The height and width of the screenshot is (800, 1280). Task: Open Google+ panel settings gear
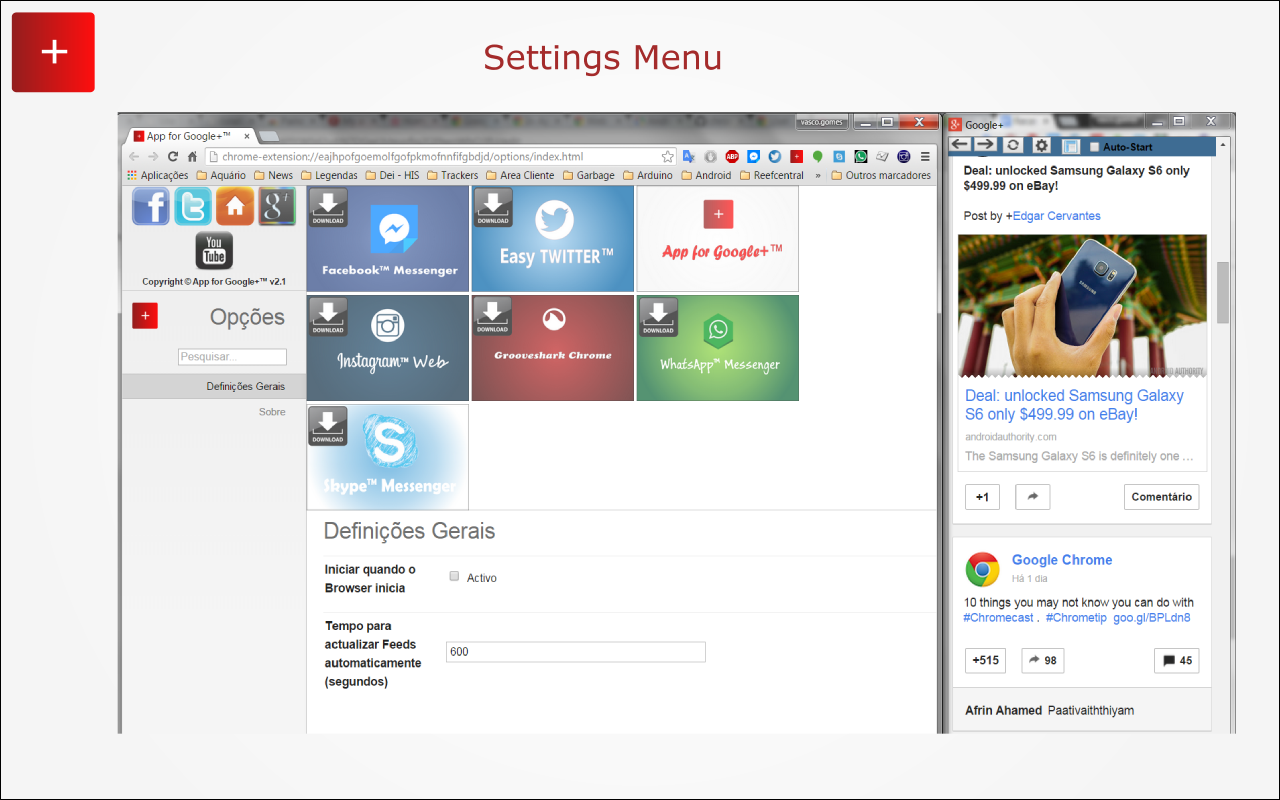click(1041, 146)
